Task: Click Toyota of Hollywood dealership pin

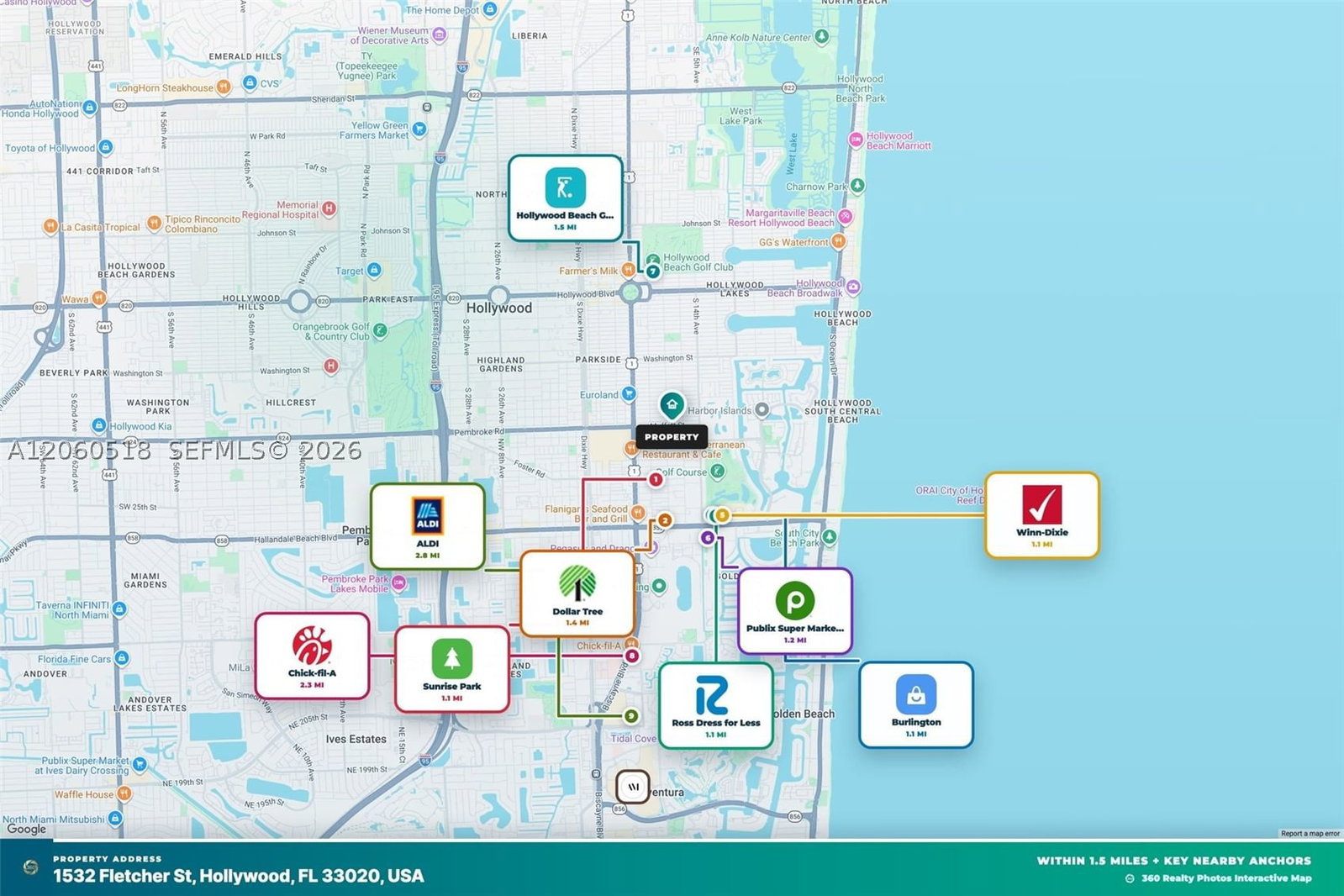Action: pyautogui.click(x=105, y=147)
